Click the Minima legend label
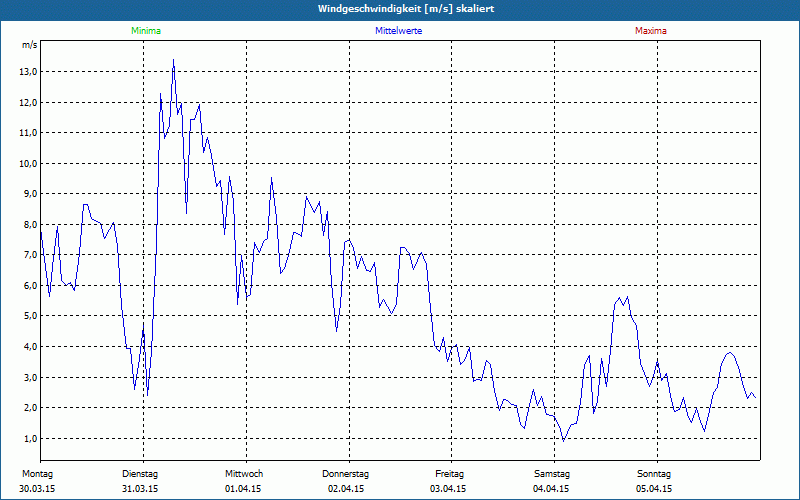 (x=145, y=31)
